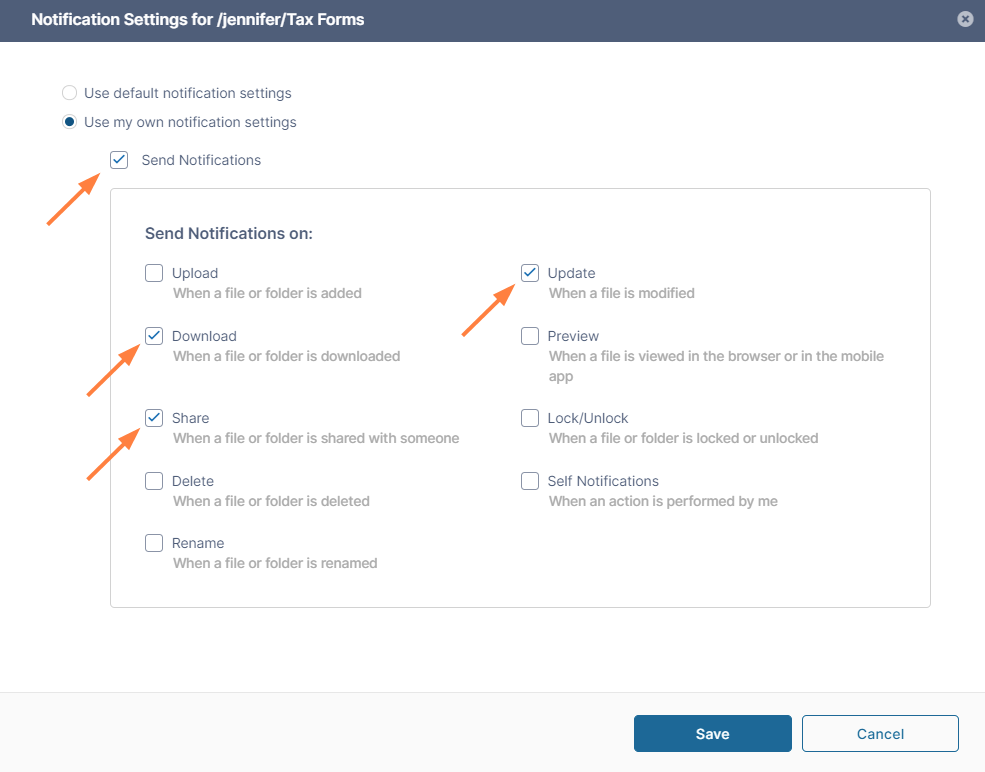Click the Update label text
This screenshot has height=772, width=985.
coord(570,272)
